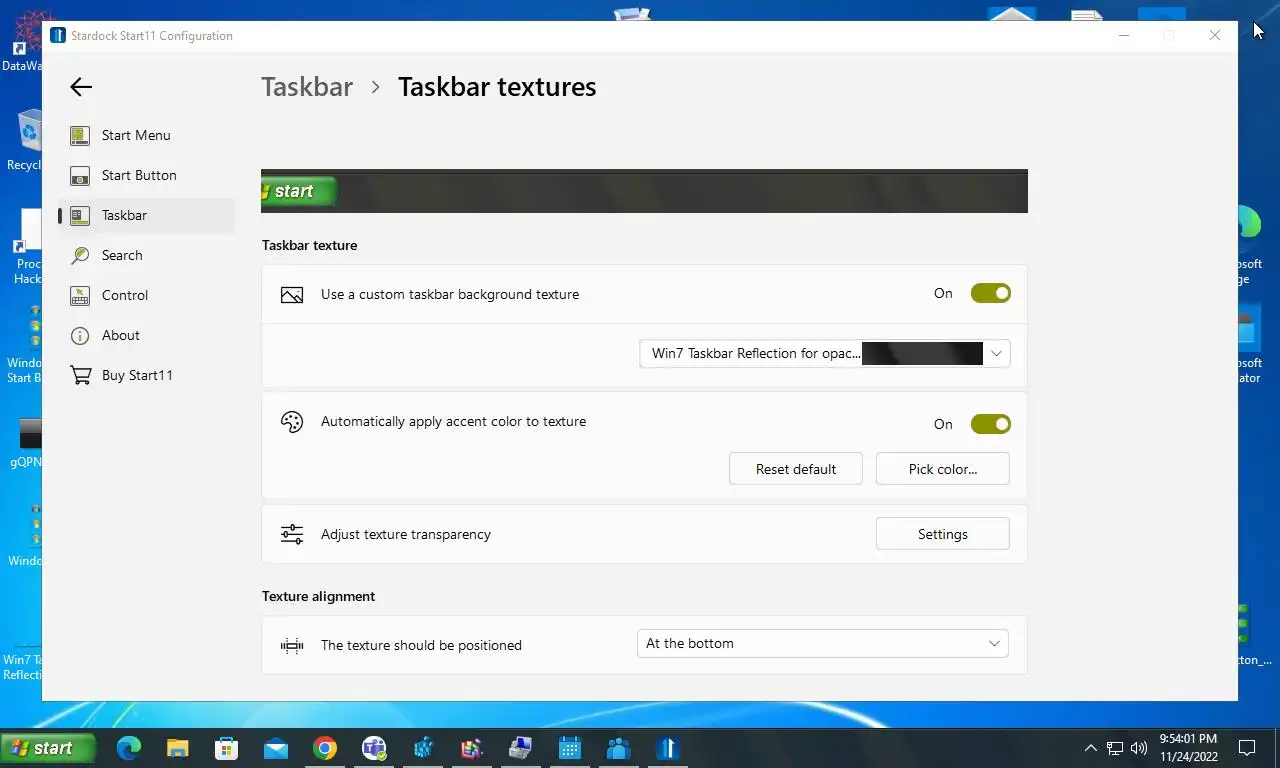Open the Start Menu settings page
This screenshot has height=768, width=1280.
pyautogui.click(x=147, y=135)
